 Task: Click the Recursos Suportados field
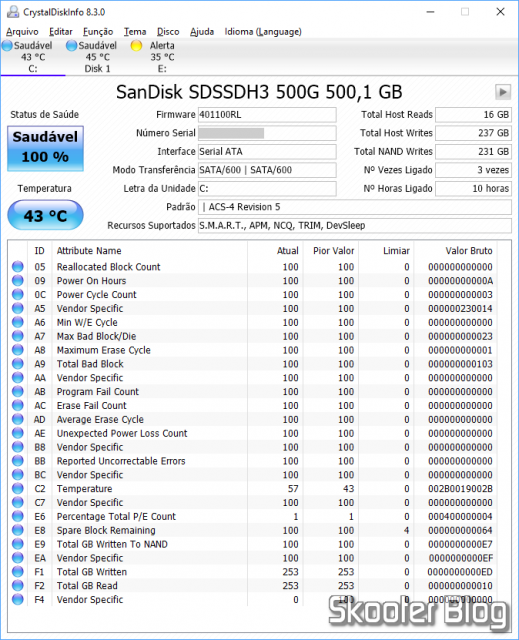pos(355,225)
